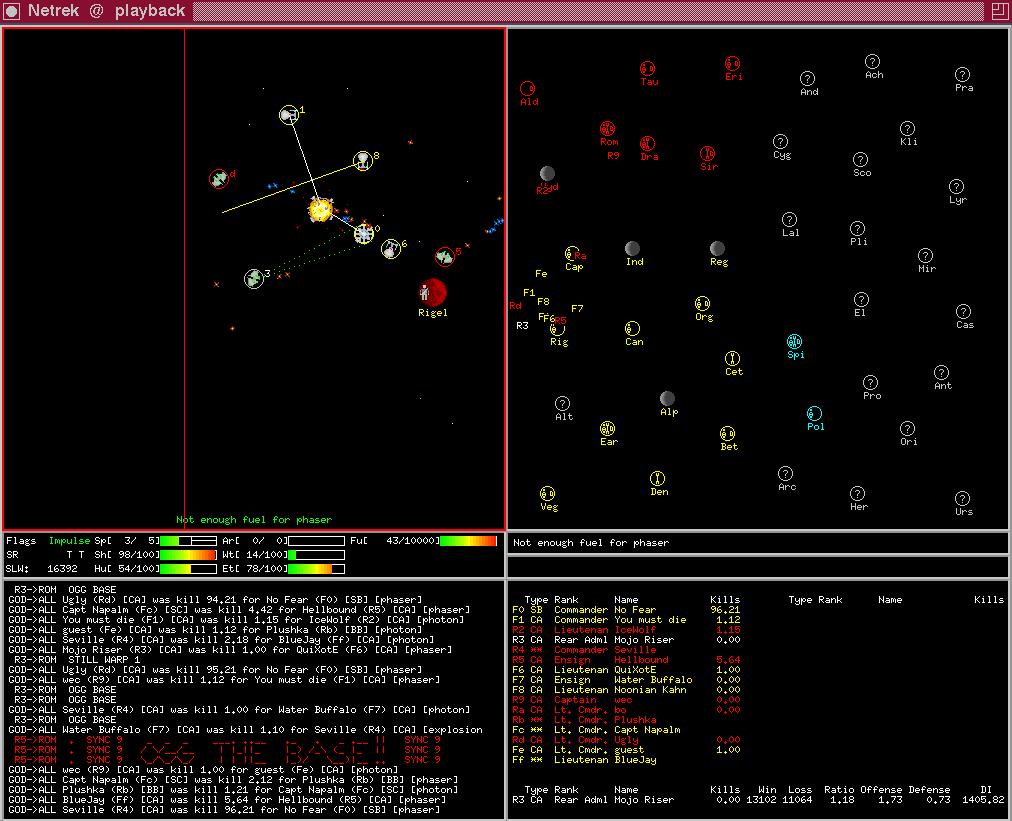1012x821 pixels.
Task: Click the engine temperature gauge bar
Action: (316, 569)
